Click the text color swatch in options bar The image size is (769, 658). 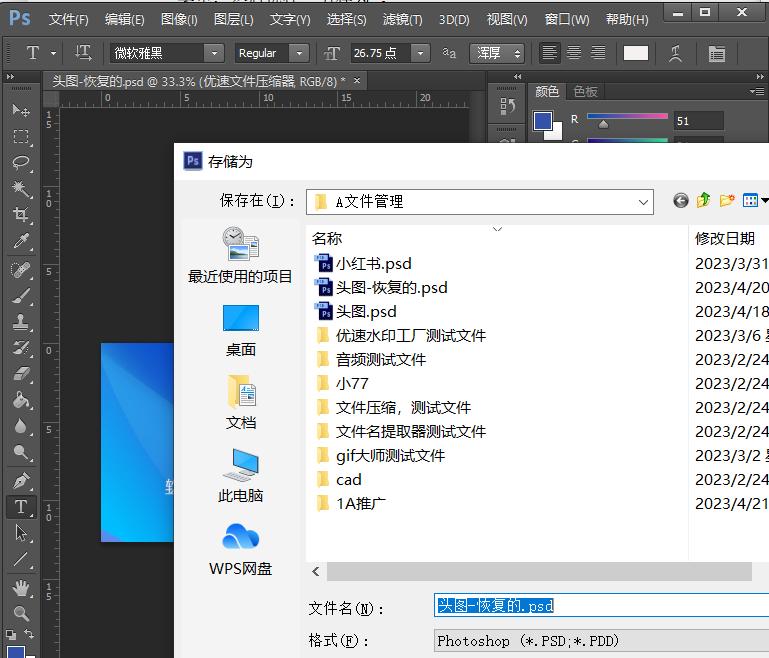tap(636, 53)
